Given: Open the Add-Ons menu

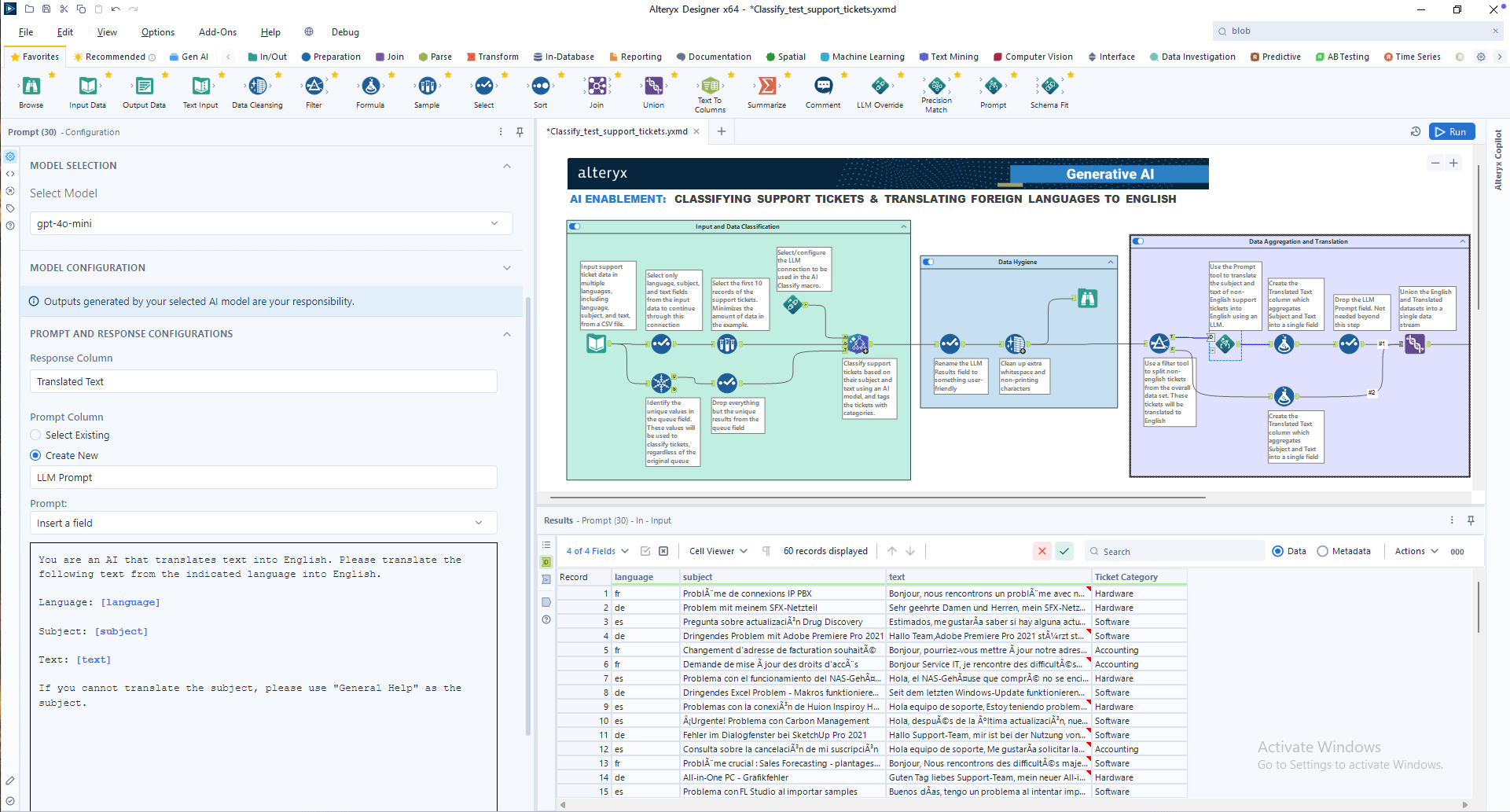Looking at the screenshot, I should [218, 32].
